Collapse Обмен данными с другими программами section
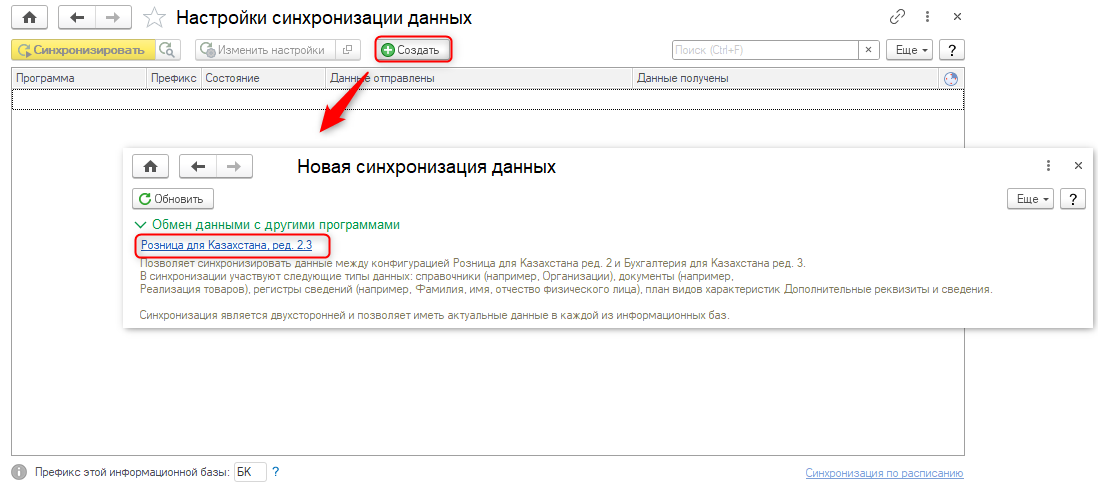 139,225
